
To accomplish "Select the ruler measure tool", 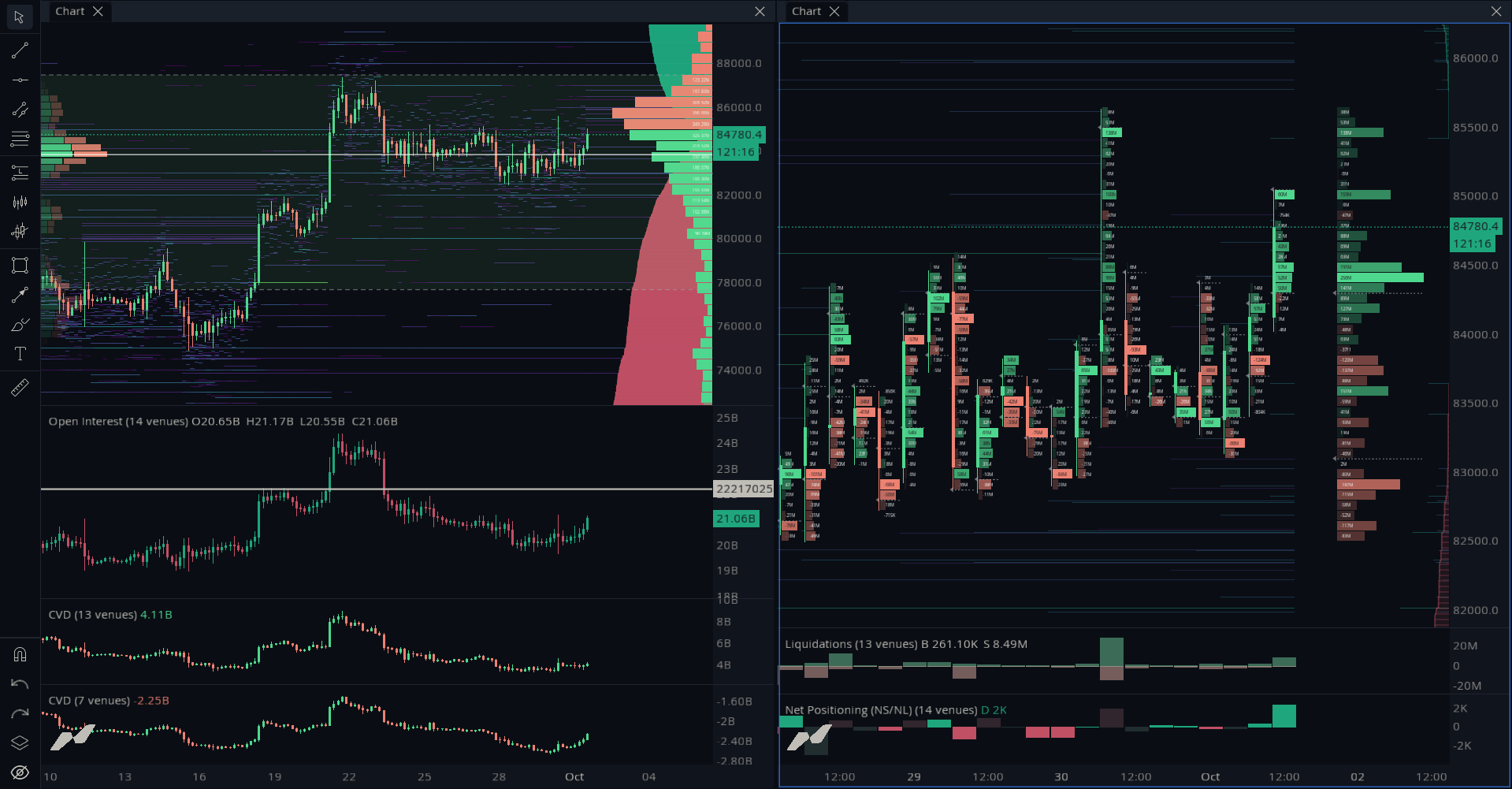I will (x=20, y=387).
